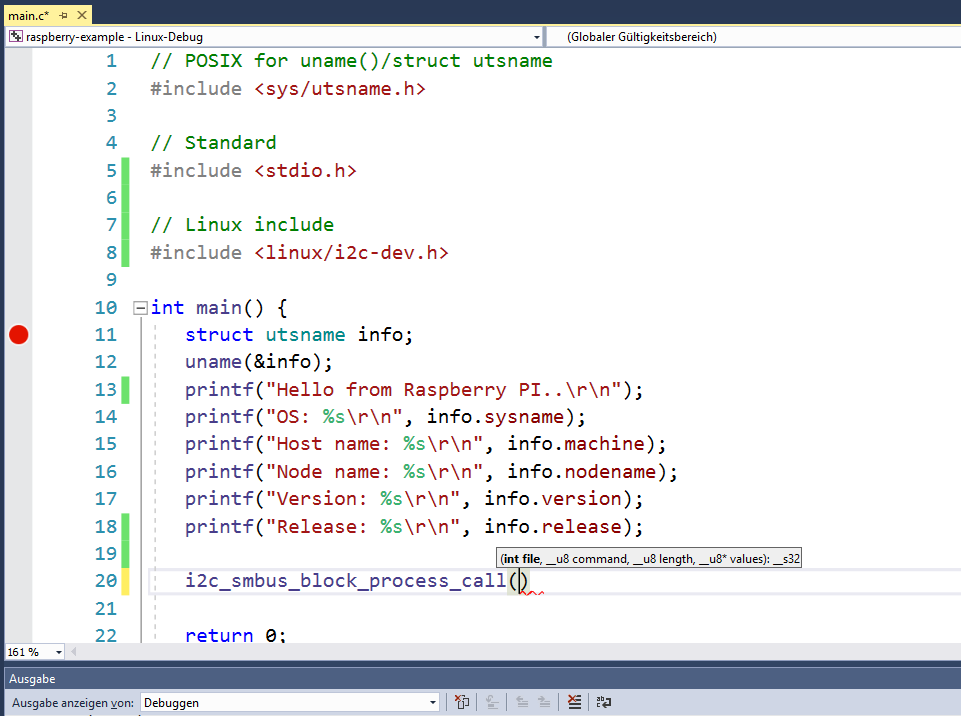
Task: Close the main.c tab
Action: (82, 15)
